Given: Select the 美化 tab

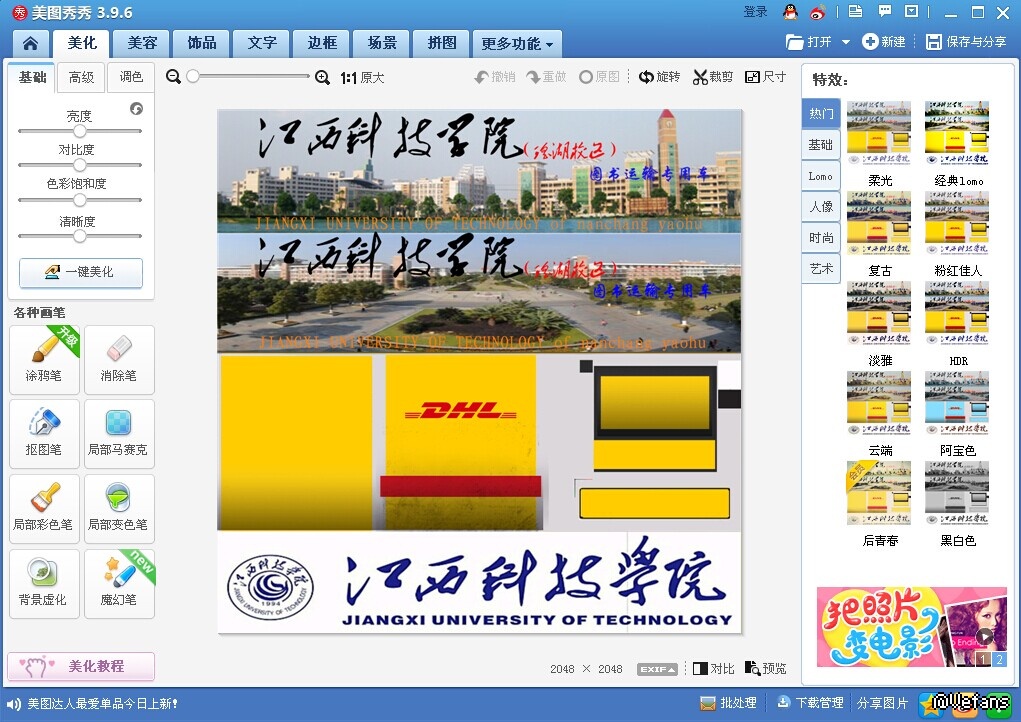Looking at the screenshot, I should tap(81, 44).
